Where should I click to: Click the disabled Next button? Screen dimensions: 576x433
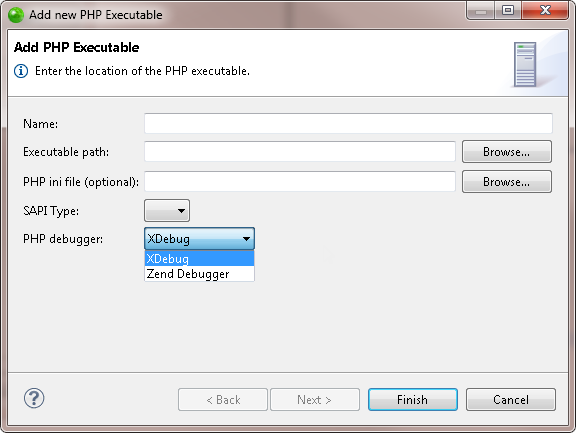coord(315,399)
